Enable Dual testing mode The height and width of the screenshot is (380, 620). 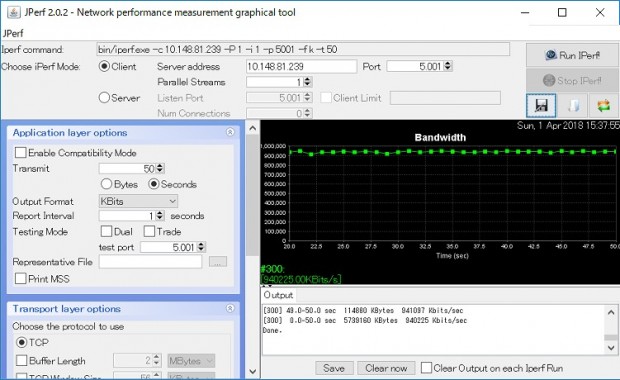[106, 231]
